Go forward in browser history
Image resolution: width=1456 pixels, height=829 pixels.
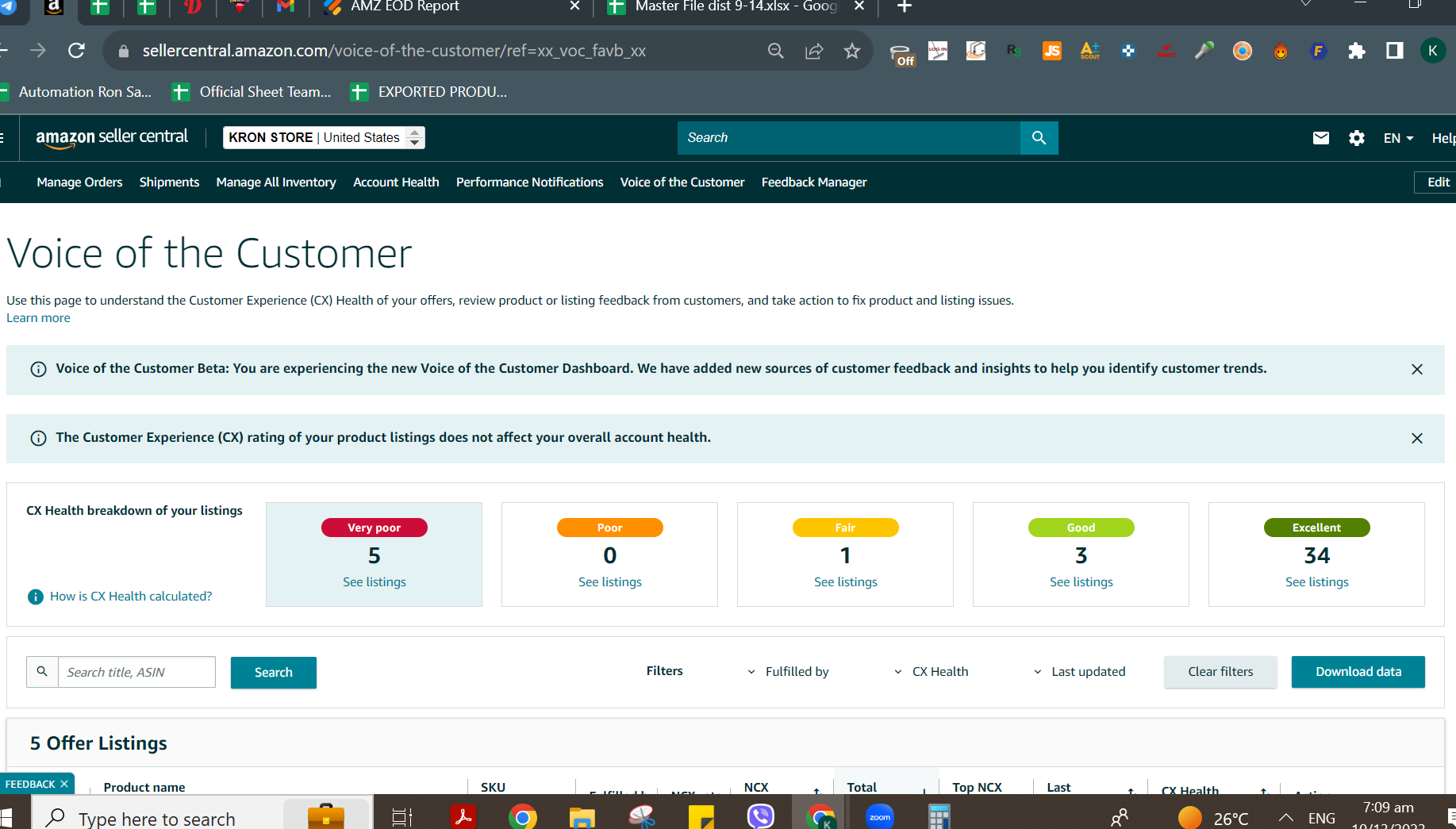[x=38, y=51]
